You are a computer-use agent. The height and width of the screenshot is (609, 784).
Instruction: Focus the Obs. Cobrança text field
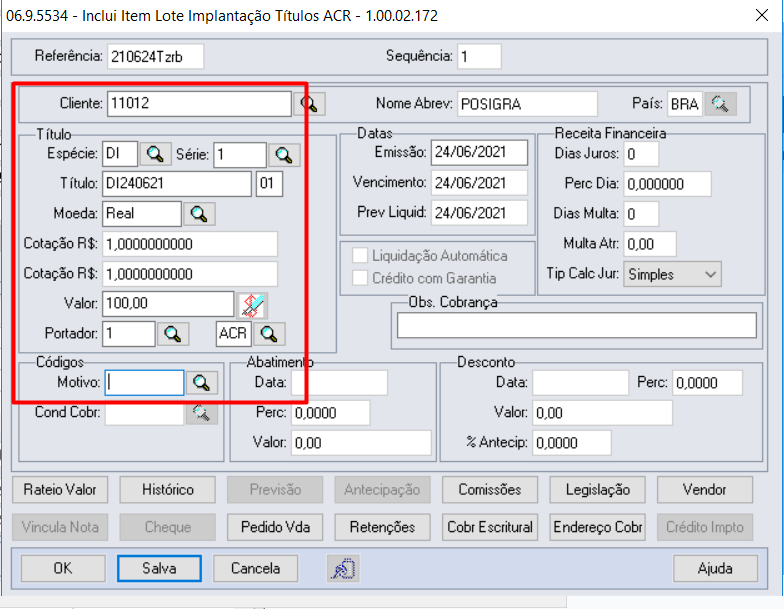coord(576,326)
